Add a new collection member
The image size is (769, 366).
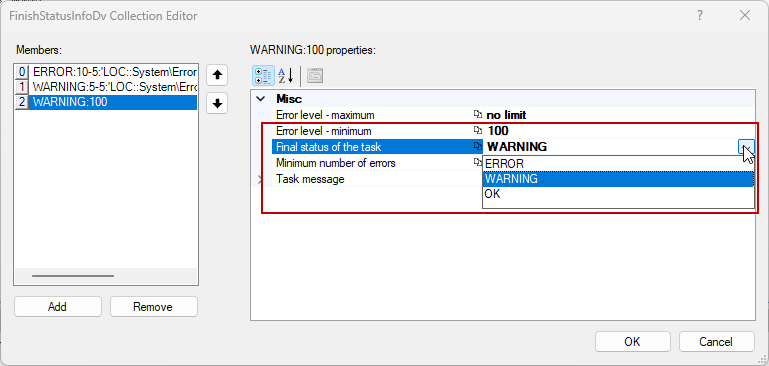click(57, 307)
